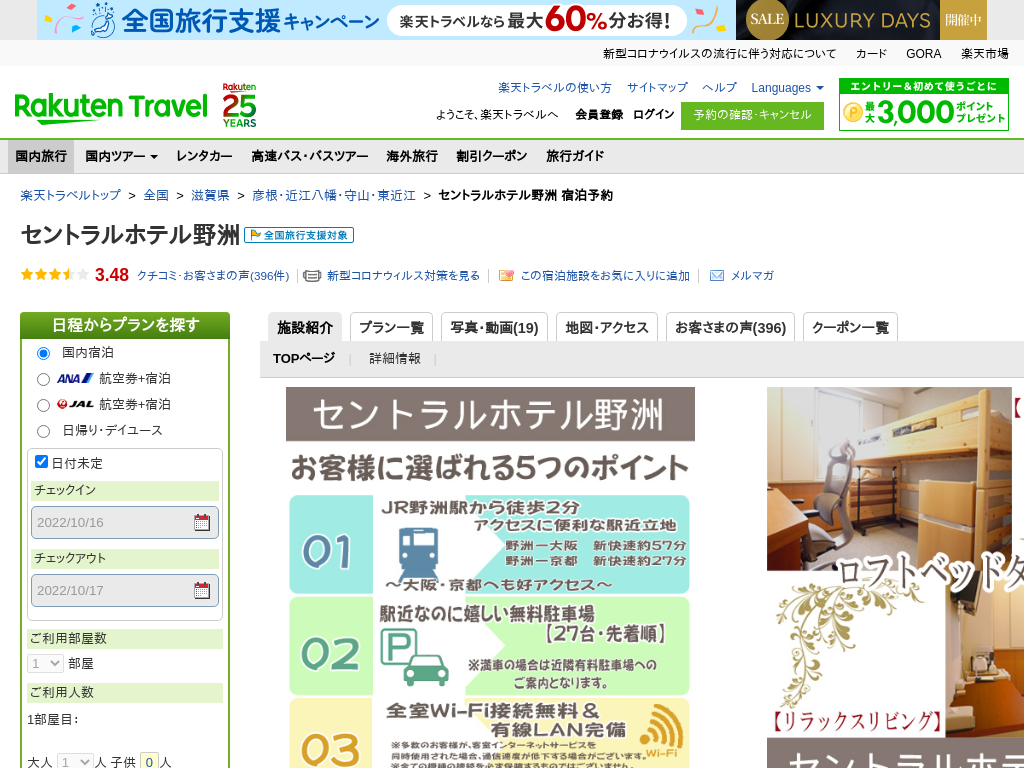Open the カード link in top bar
Viewport: 1024px width, 768px height.
pyautogui.click(x=871, y=54)
